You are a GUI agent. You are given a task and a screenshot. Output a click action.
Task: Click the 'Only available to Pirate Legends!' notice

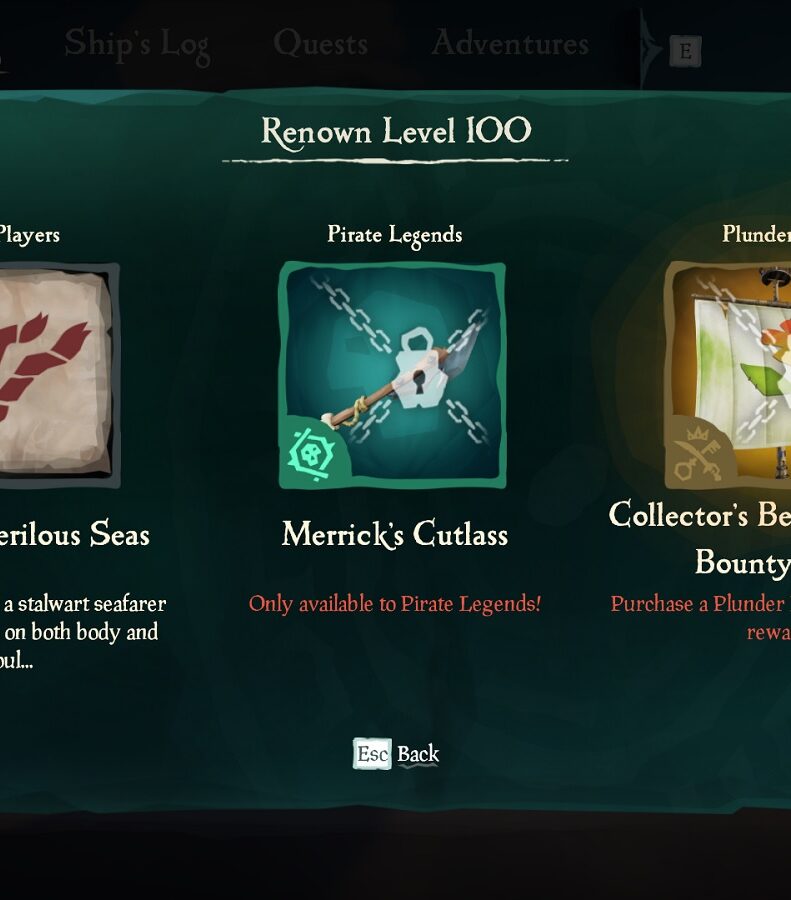point(395,604)
